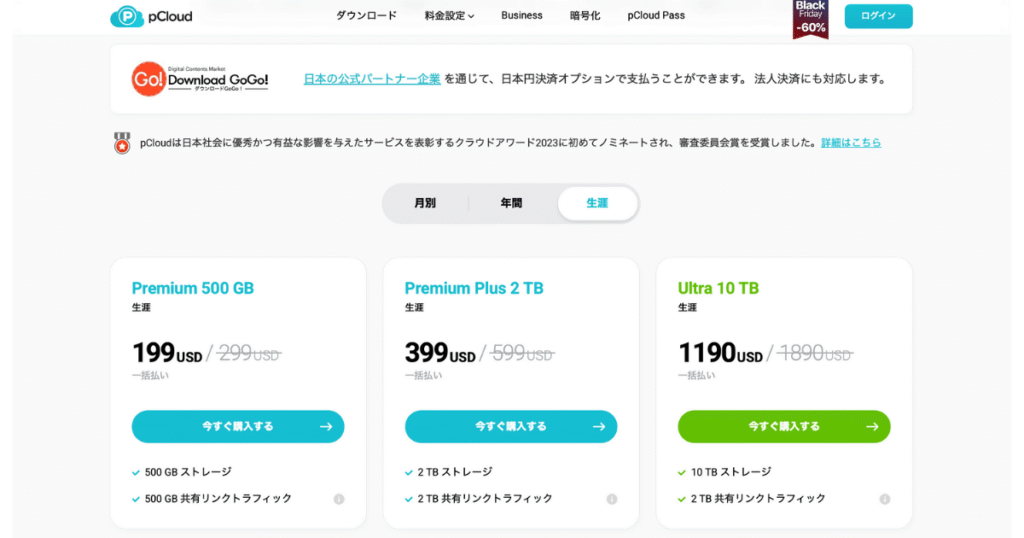Buy the Premium 500 GB plan
Viewport: 1024px width, 538px height.
point(238,426)
